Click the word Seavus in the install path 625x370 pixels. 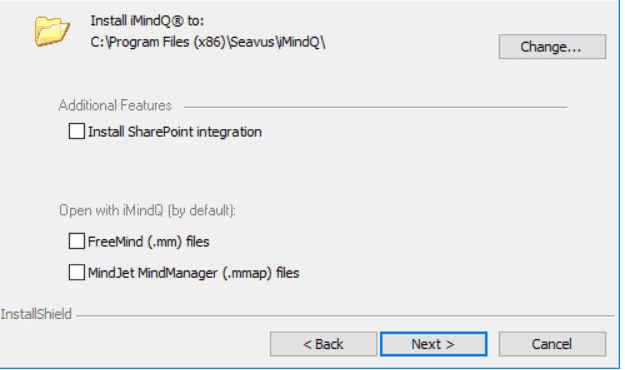point(252,42)
